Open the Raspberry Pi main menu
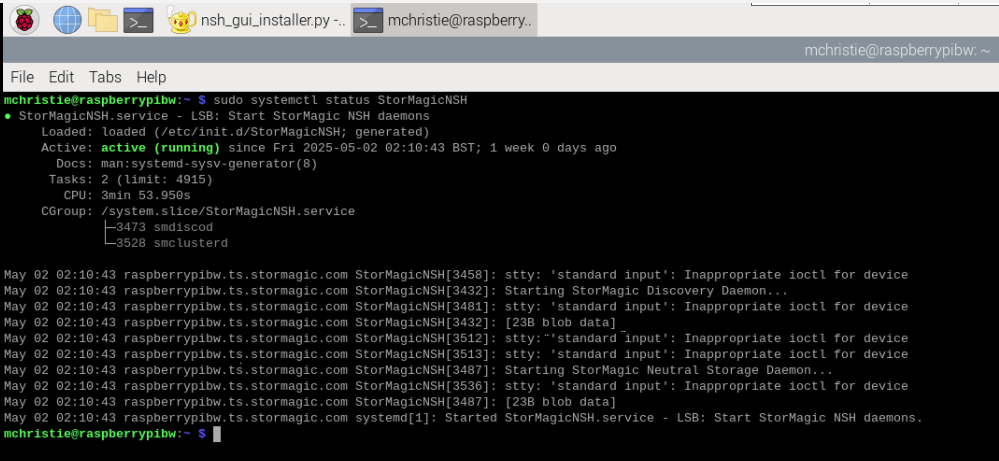This screenshot has height=461, width=999. pos(24,20)
